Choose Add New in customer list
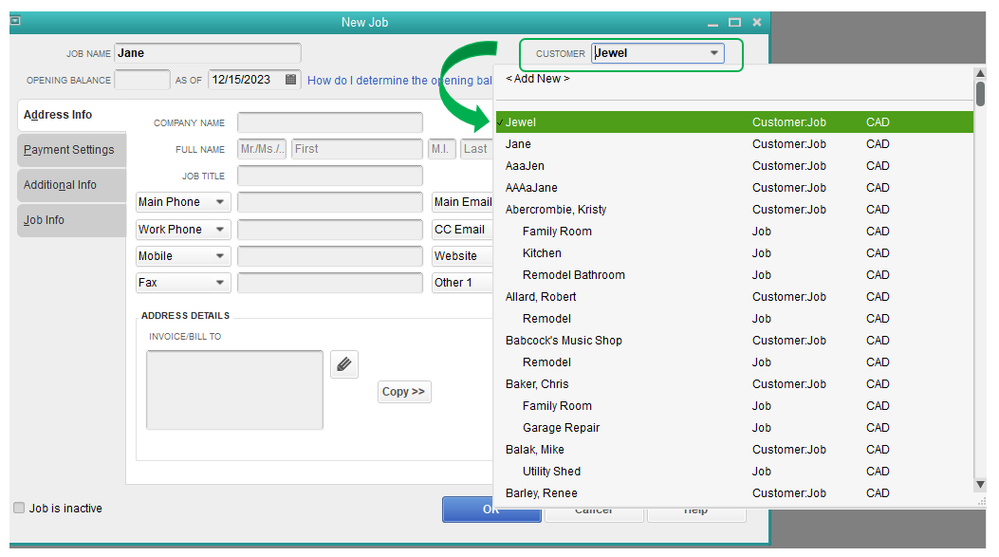 [538, 78]
